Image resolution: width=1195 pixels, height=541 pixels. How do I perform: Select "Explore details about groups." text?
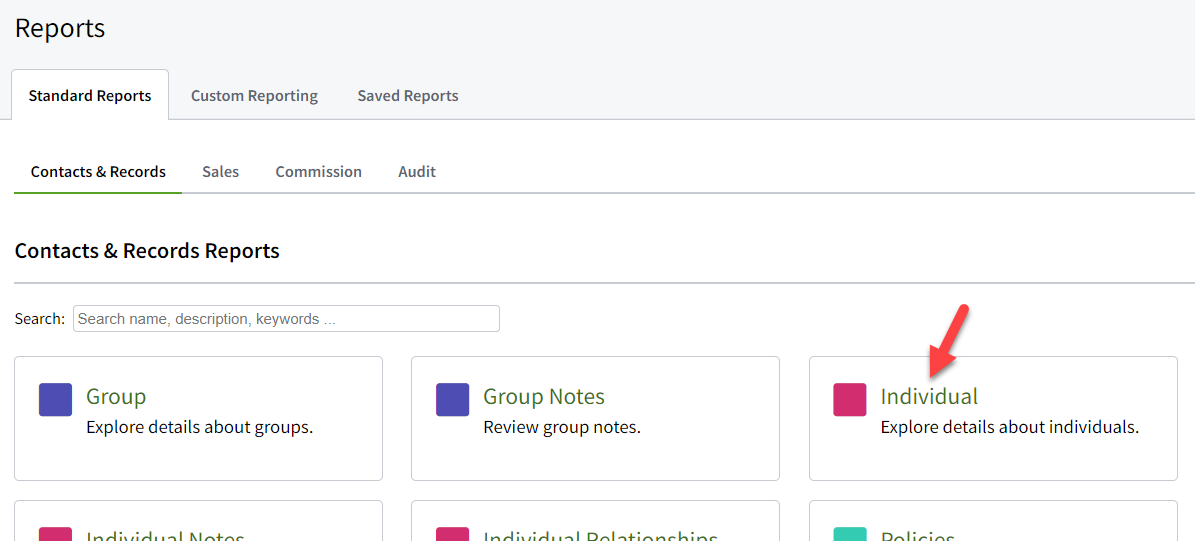[x=200, y=427]
